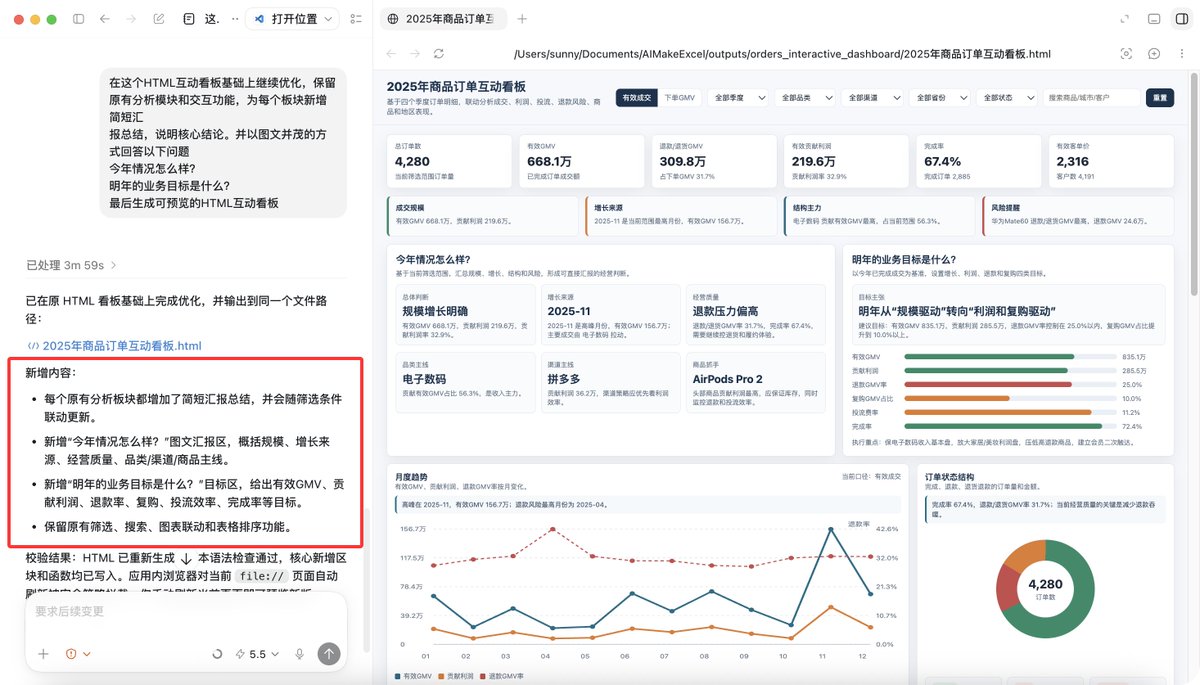Open the 打开位置 dropdown
Image resolution: width=1200 pixels, height=685 pixels.
tap(293, 19)
